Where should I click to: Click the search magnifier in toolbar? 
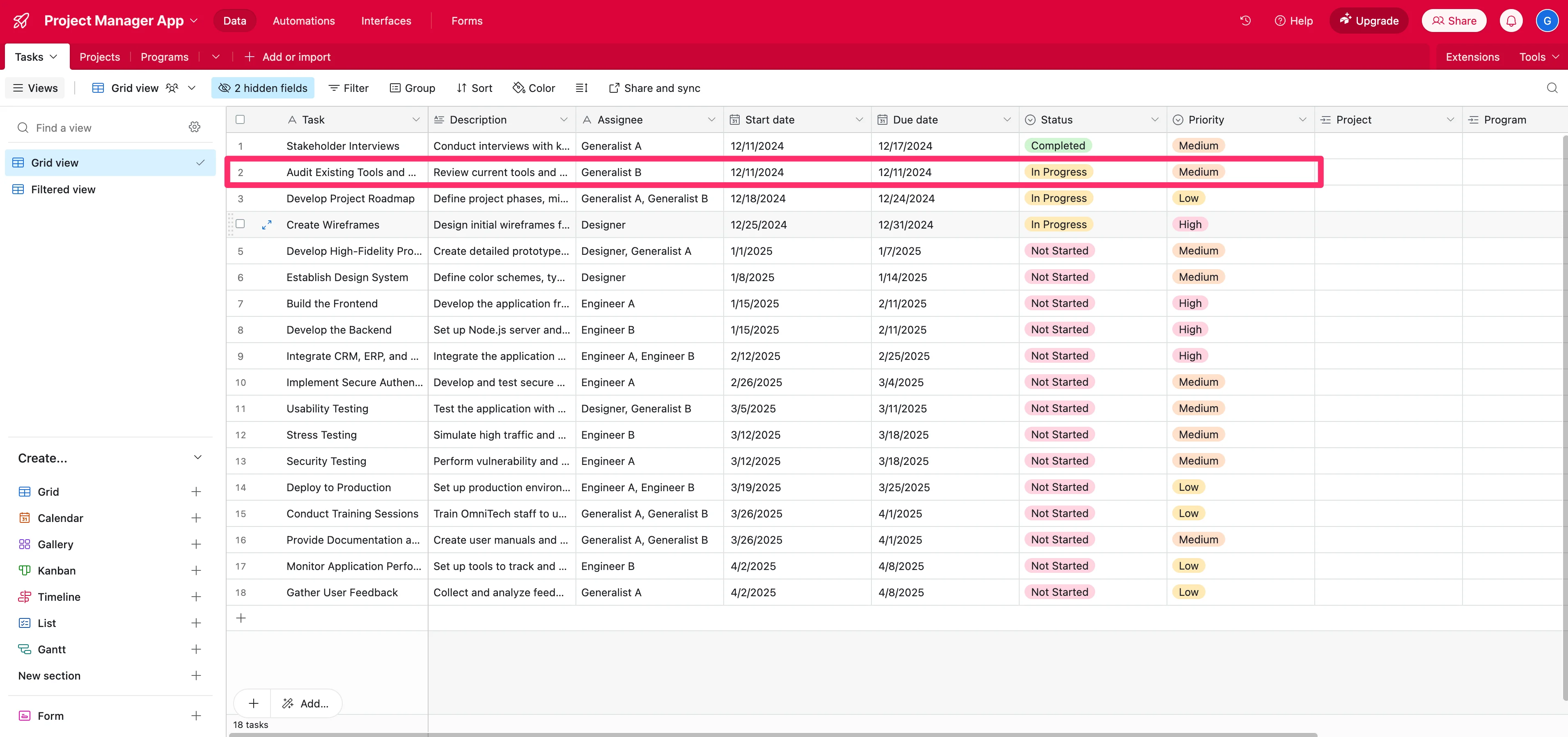[1552, 88]
